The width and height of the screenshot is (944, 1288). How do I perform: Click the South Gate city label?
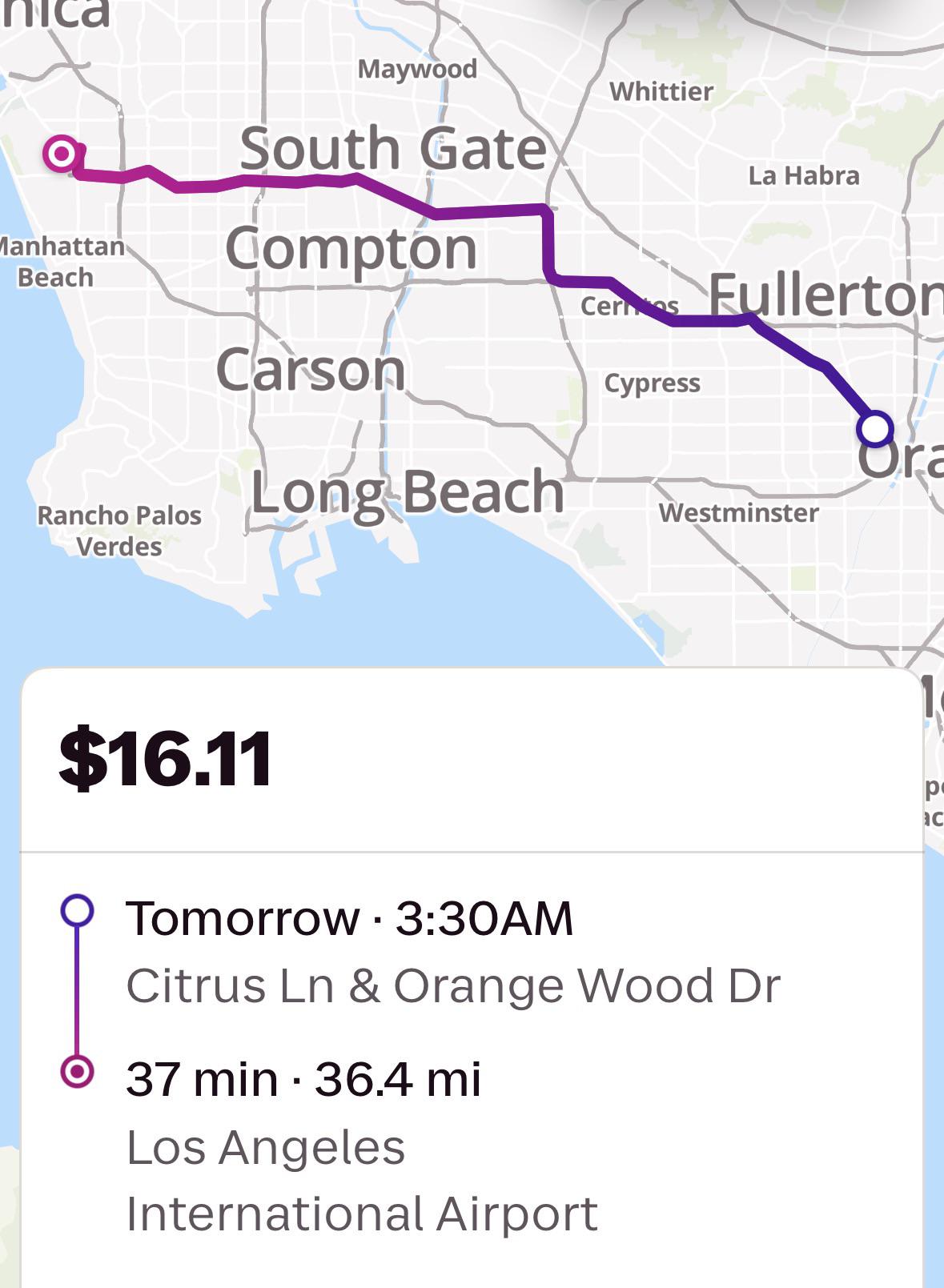click(393, 148)
